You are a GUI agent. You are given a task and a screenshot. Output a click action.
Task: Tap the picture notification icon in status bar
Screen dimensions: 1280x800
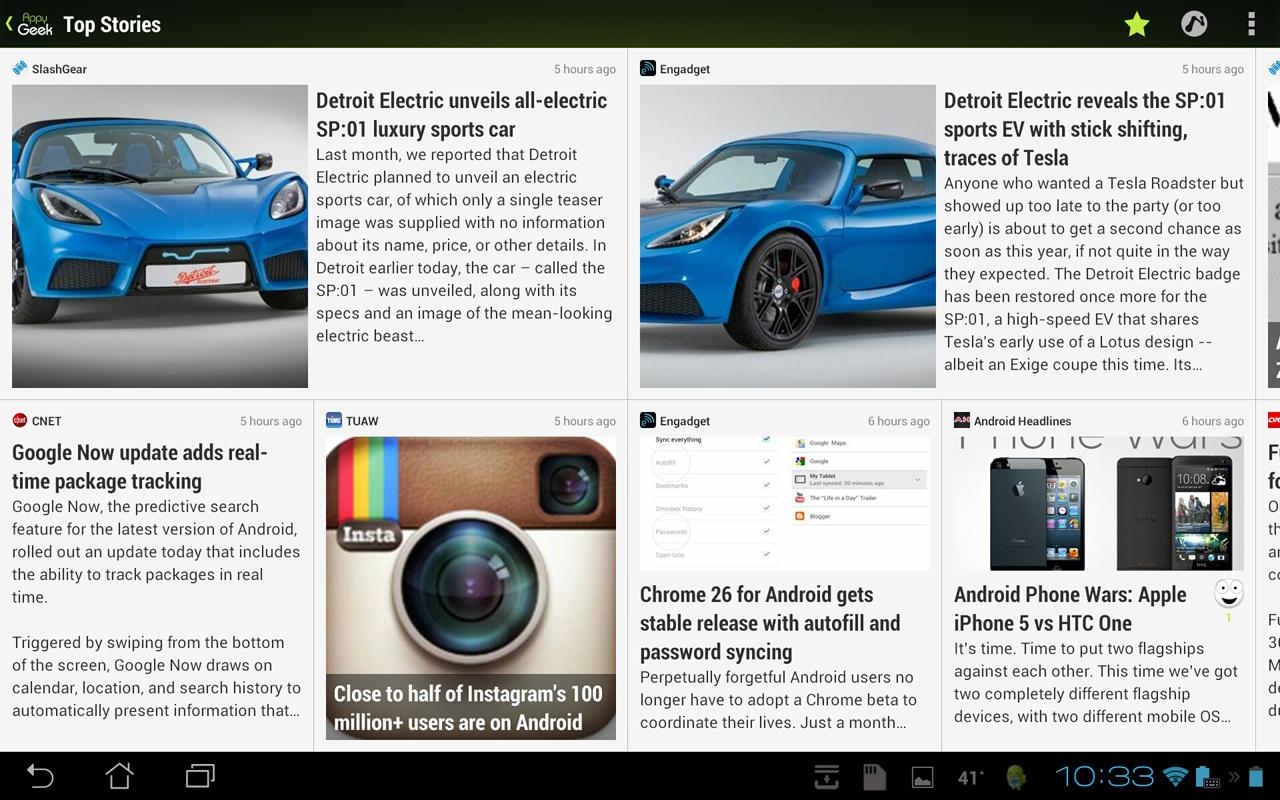pyautogui.click(x=922, y=777)
